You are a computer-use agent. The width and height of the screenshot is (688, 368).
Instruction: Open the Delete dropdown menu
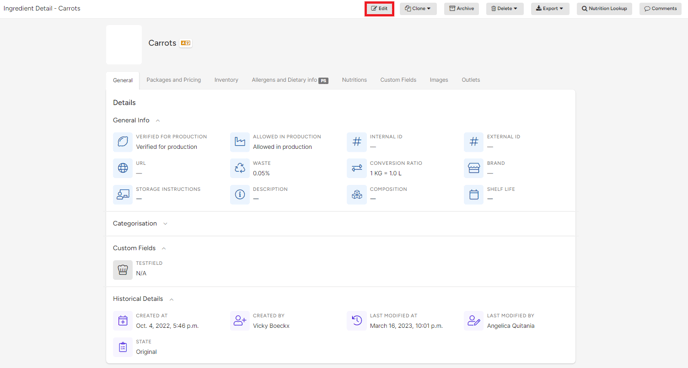[505, 9]
